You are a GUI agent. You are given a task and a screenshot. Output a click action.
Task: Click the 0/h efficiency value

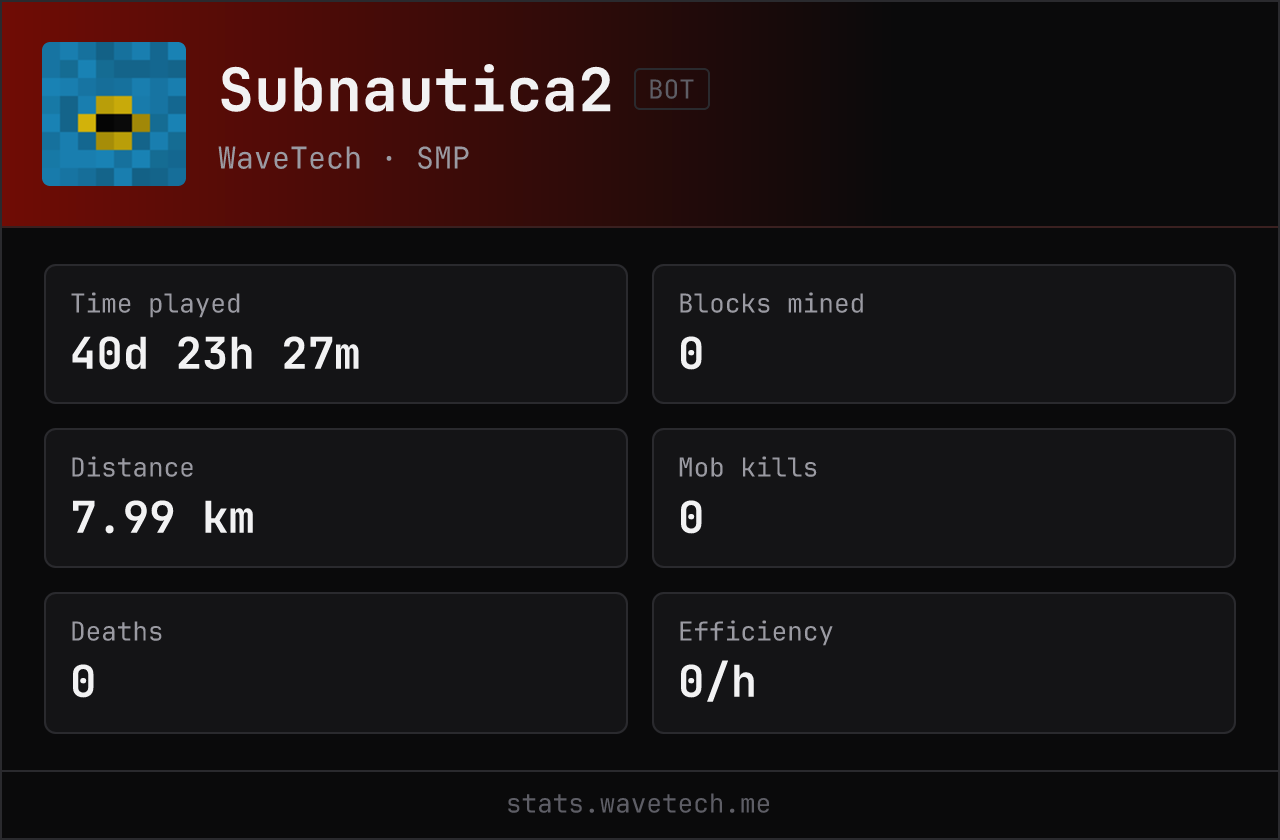pyautogui.click(x=717, y=682)
